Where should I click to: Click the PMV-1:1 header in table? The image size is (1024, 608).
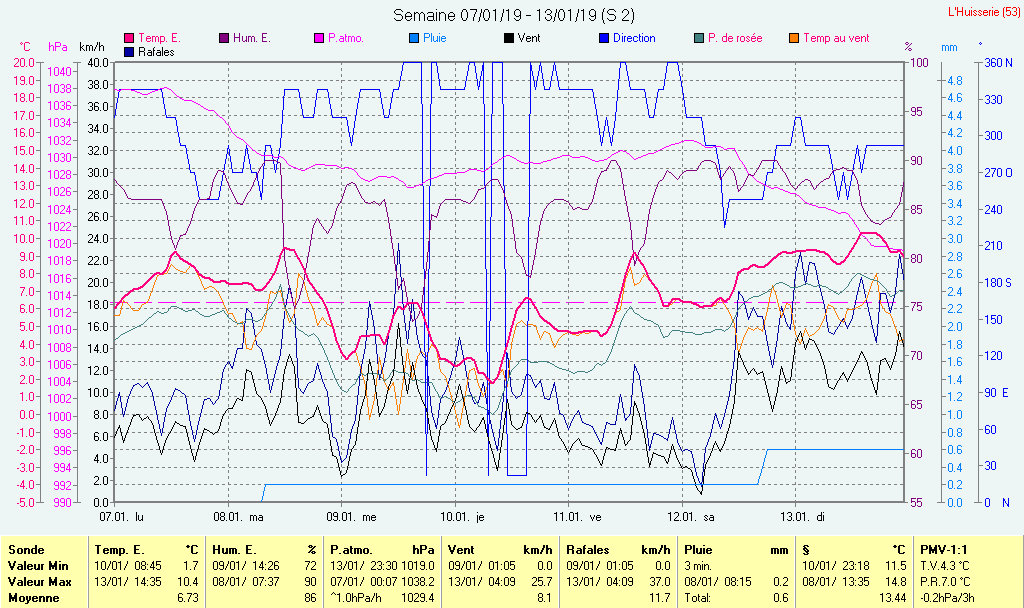coord(944,550)
